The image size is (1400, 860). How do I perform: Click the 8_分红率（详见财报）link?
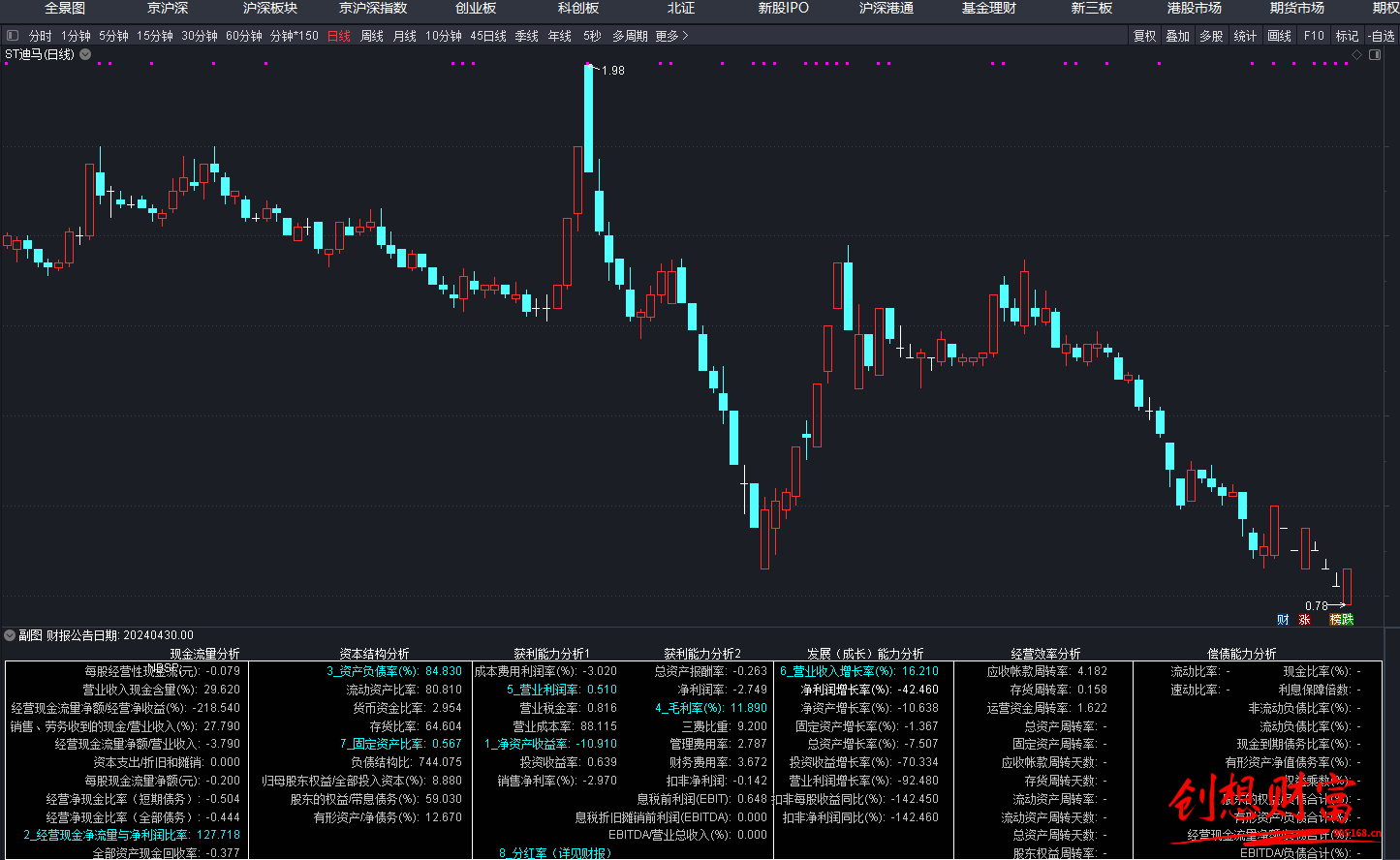coord(555,853)
